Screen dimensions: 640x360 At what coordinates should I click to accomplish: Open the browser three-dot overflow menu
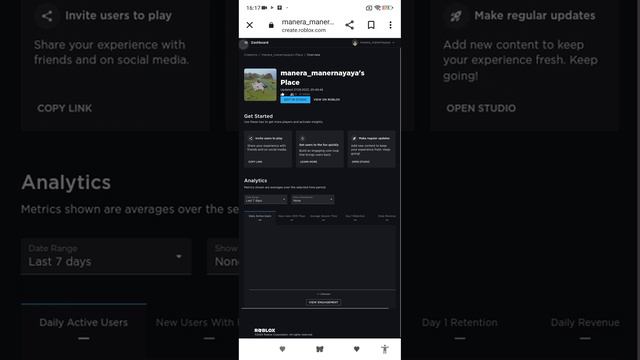[x=390, y=25]
